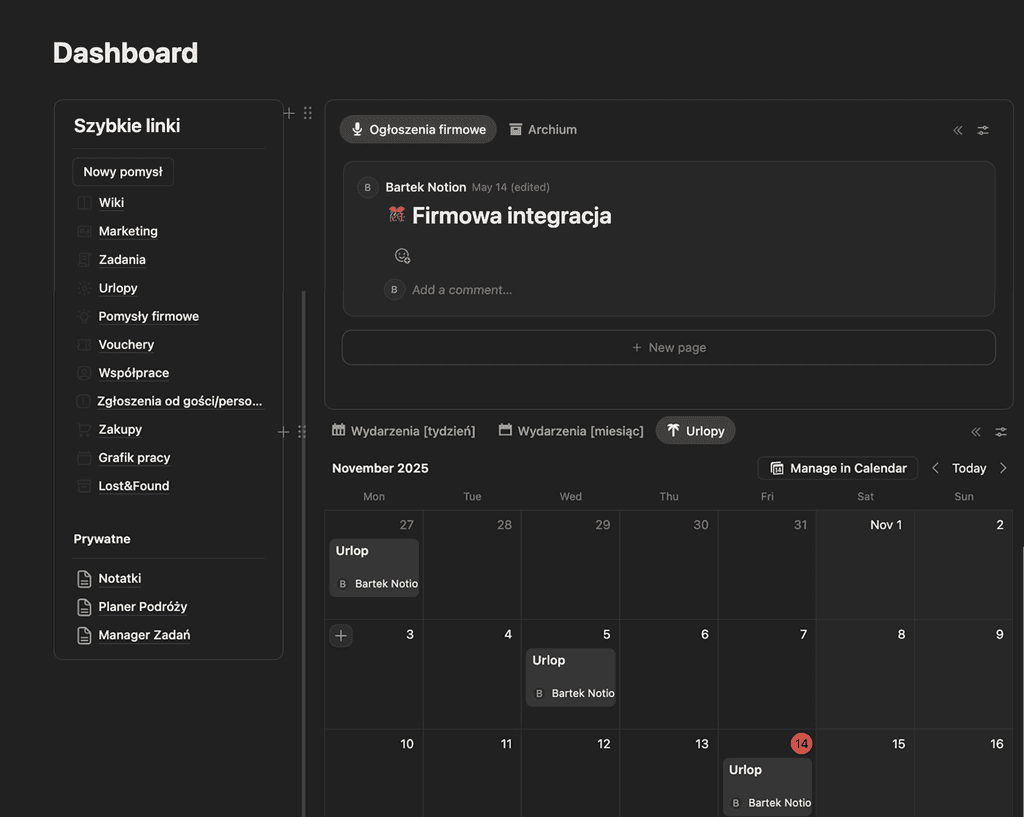1024x817 pixels.
Task: Click the Współprace person icon
Action: click(84, 373)
